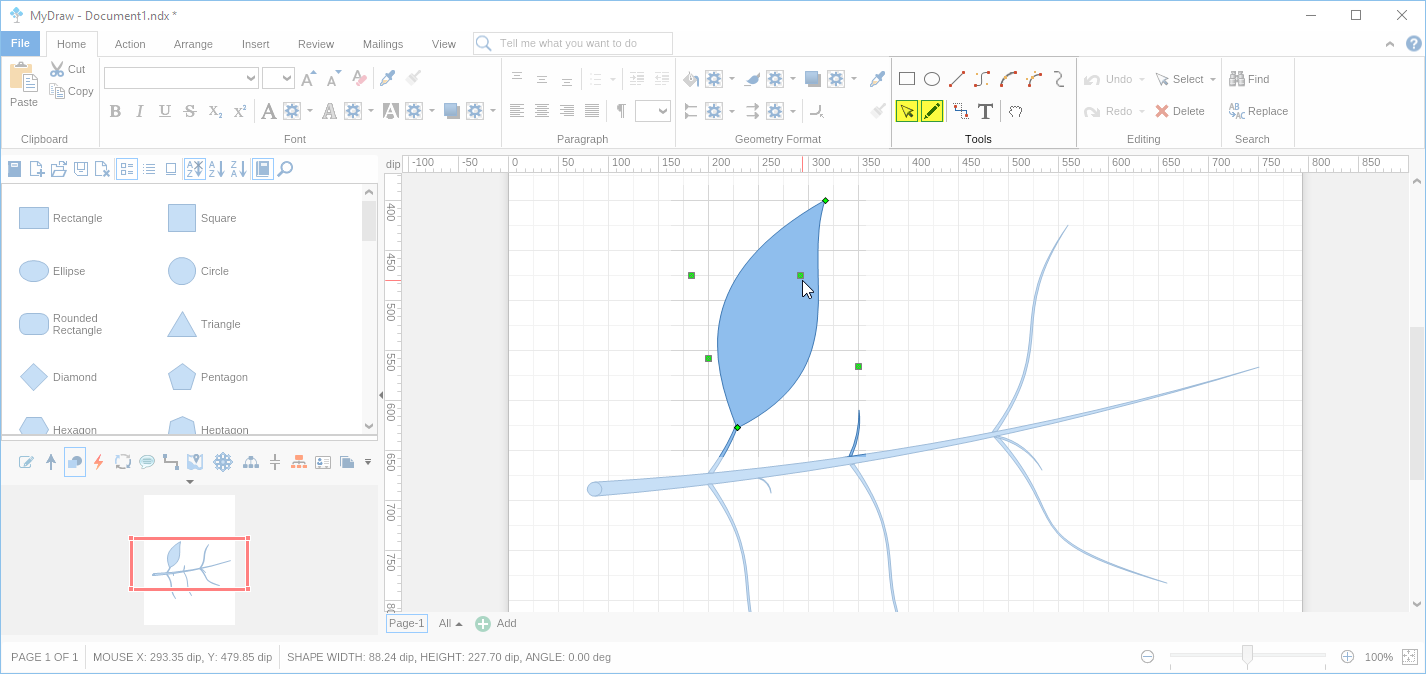Expand geometry fill options dropdown arrow
Screen dimensions: 1426x674
732,79
